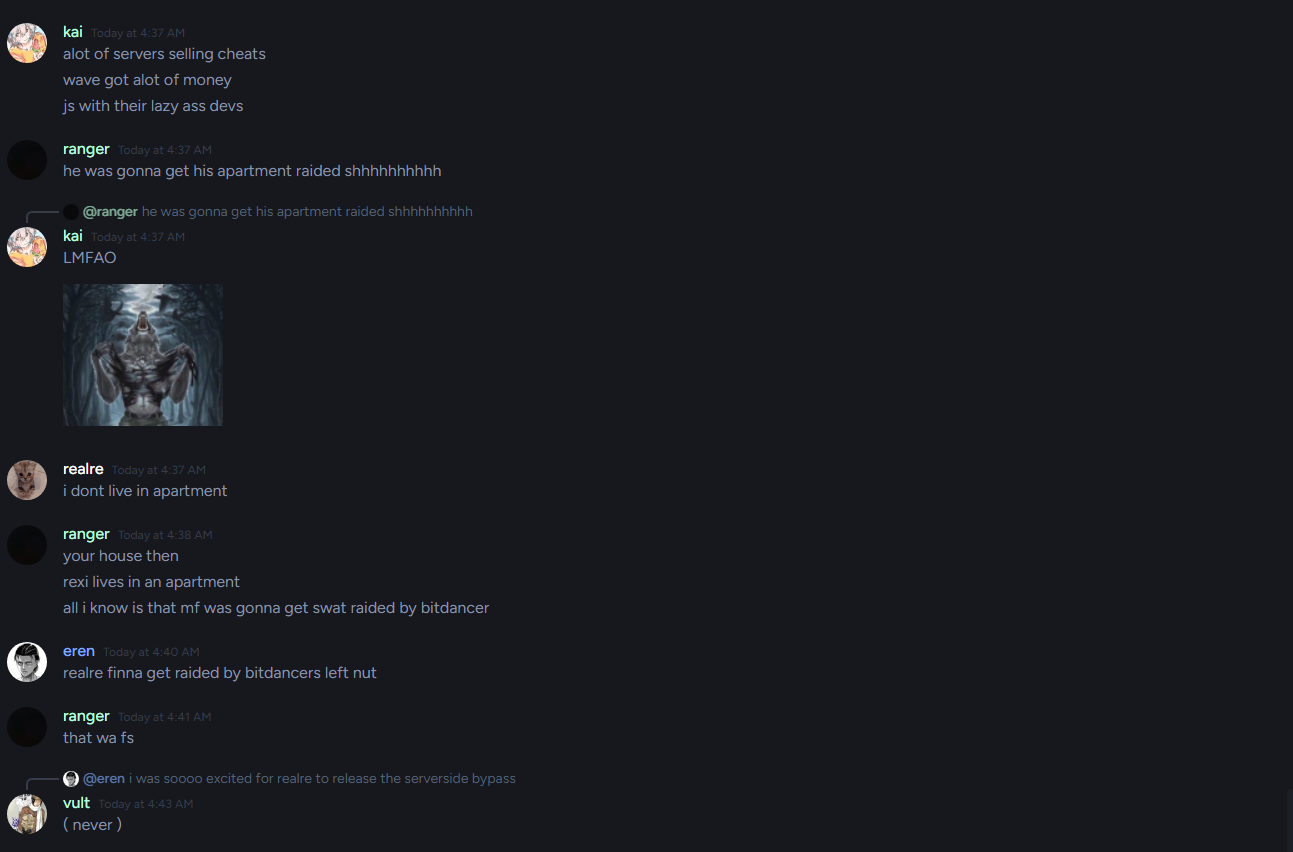Open kai's avatar beside the LMFAO message

tap(27, 247)
